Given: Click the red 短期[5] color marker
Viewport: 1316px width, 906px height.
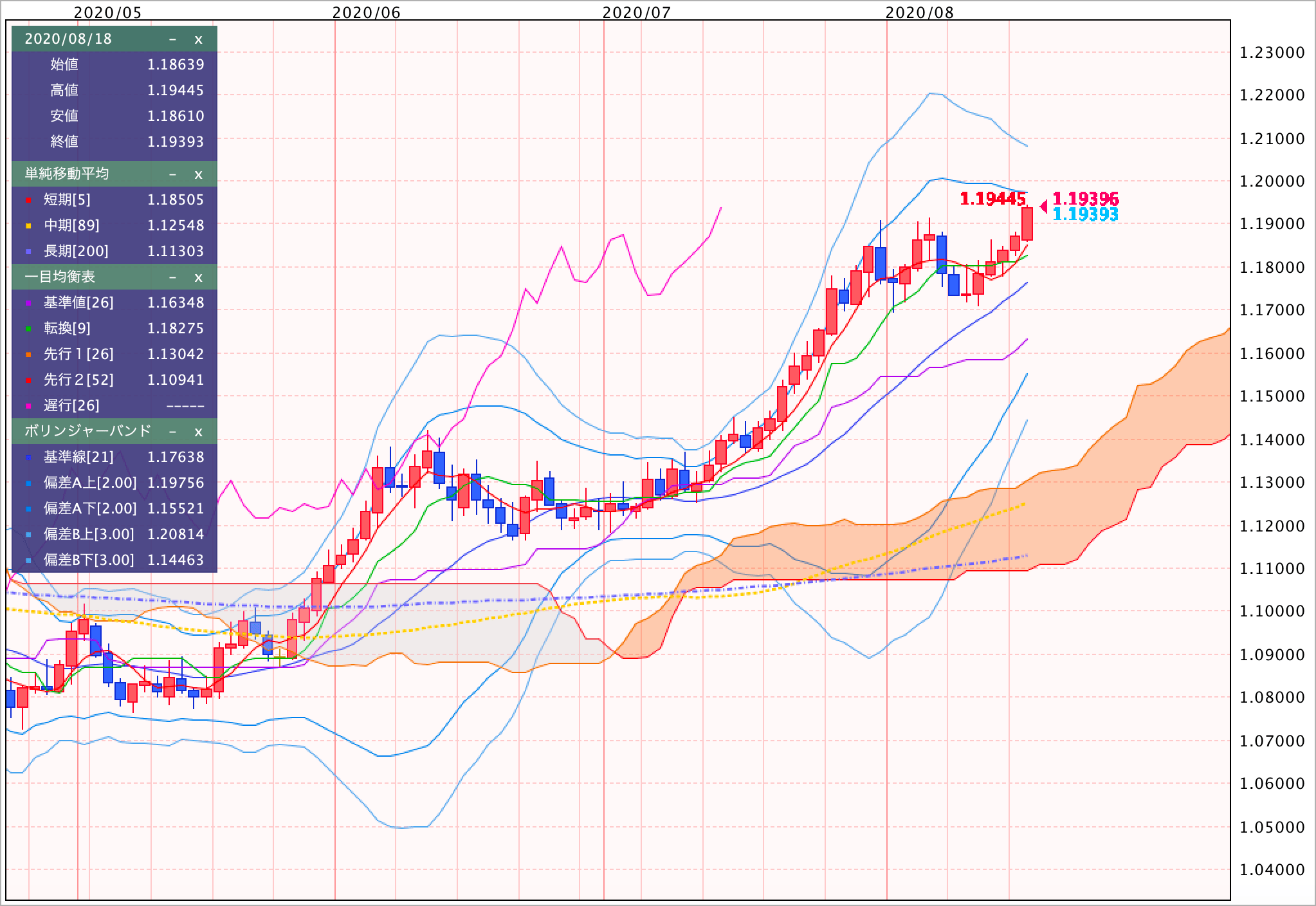Looking at the screenshot, I should (28, 201).
